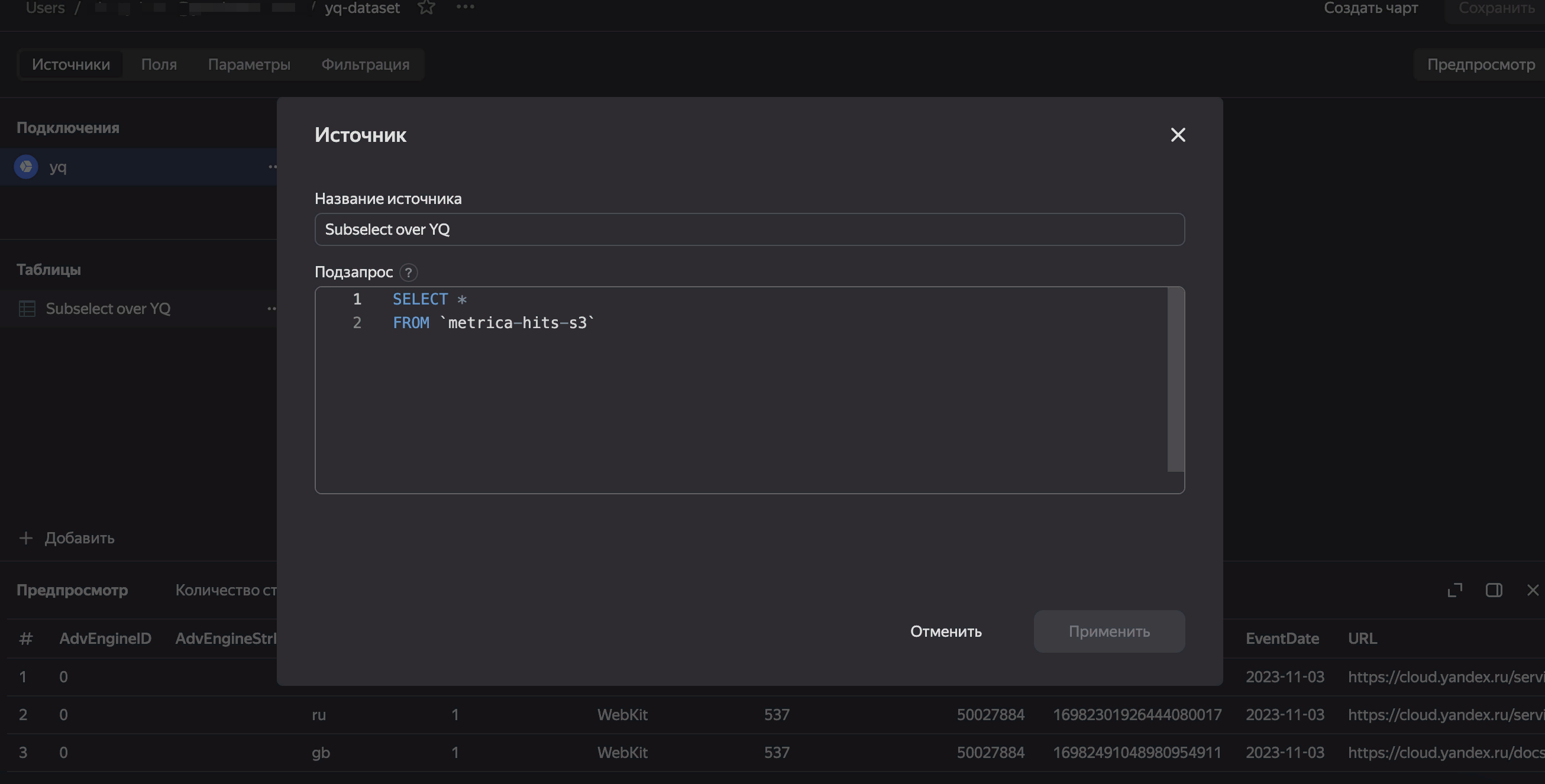Image resolution: width=1545 pixels, height=784 pixels.
Task: Star the yq-dataset as favorite
Action: pos(426,8)
